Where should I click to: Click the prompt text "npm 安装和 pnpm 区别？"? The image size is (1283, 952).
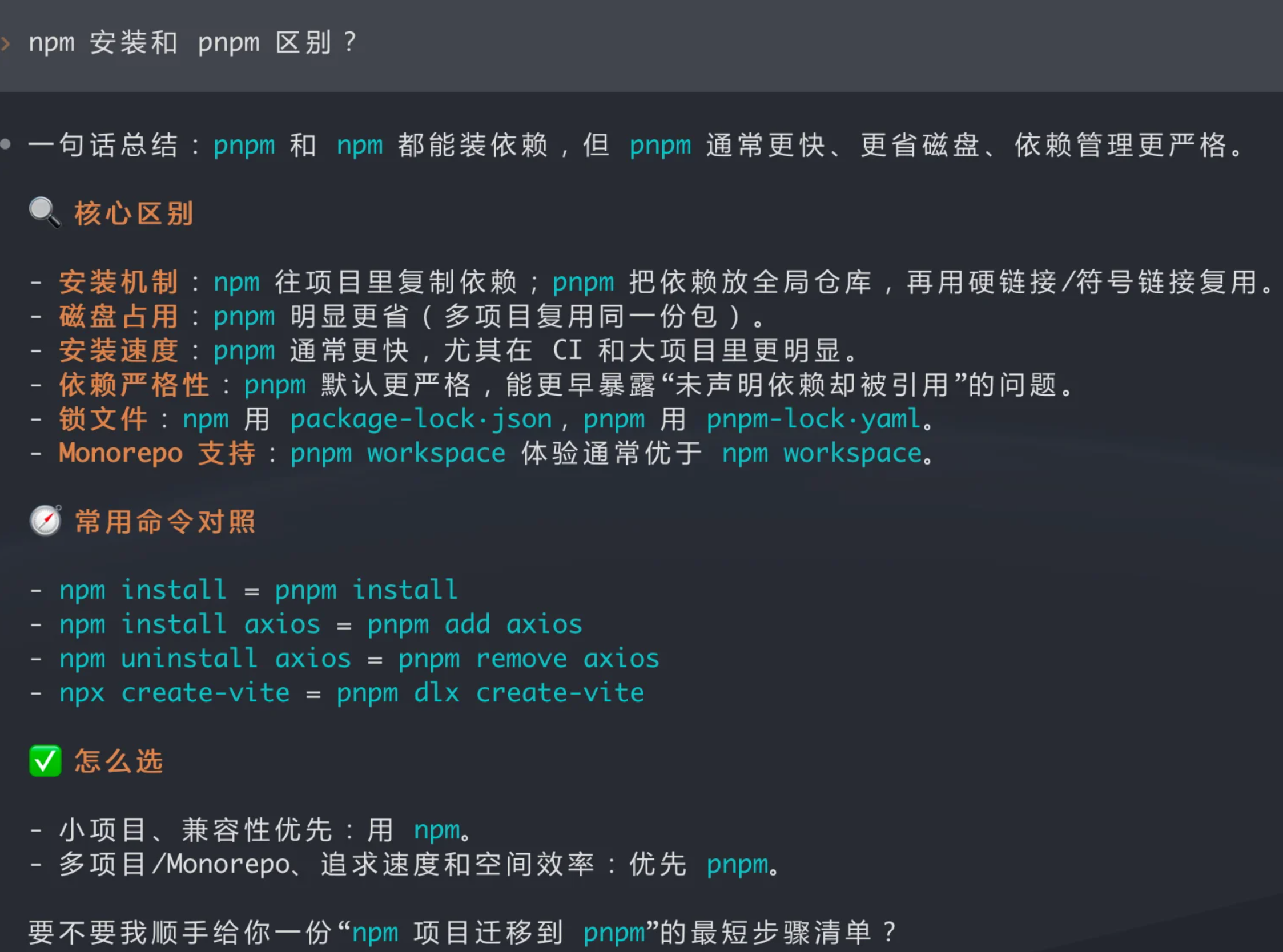[x=193, y=43]
